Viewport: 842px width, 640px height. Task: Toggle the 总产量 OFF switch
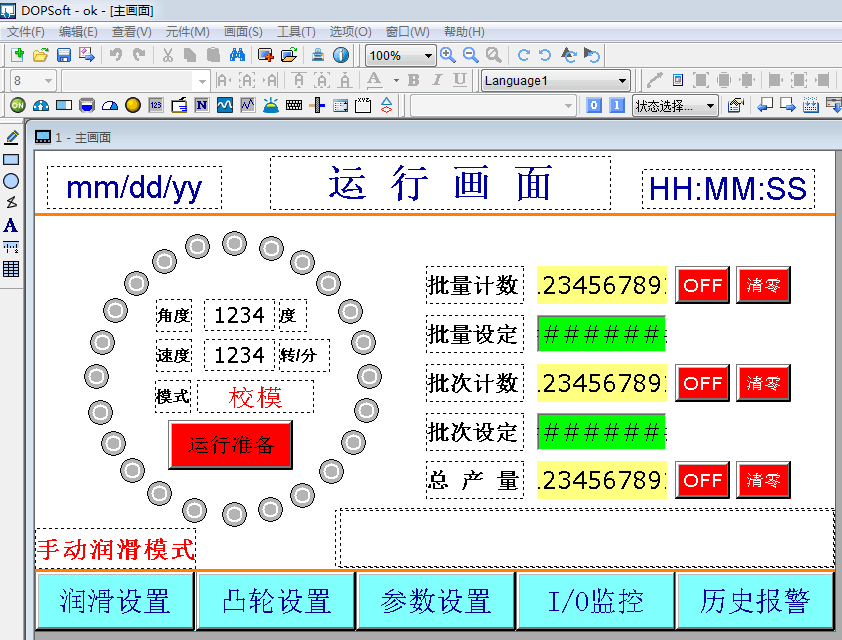pyautogui.click(x=703, y=481)
